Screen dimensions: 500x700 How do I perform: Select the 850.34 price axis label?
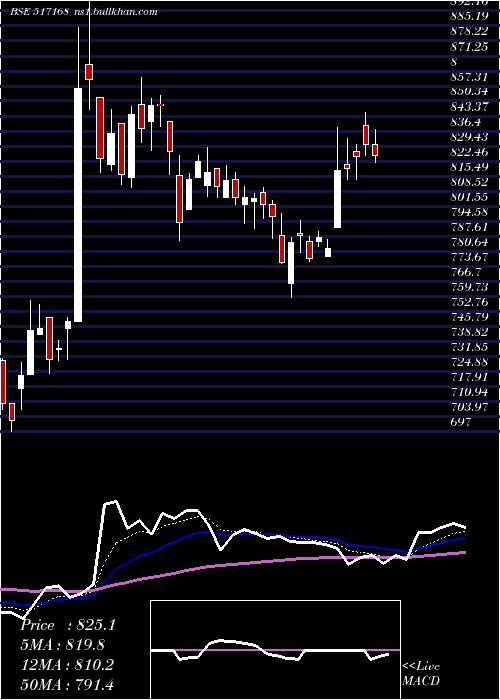coord(470,92)
